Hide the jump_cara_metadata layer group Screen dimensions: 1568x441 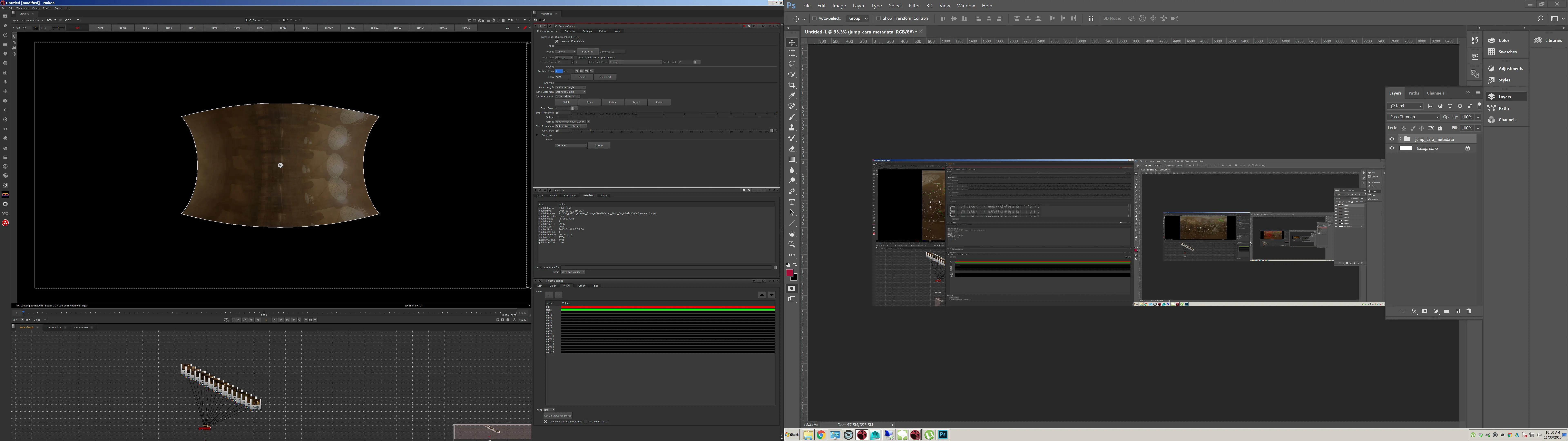click(1391, 139)
